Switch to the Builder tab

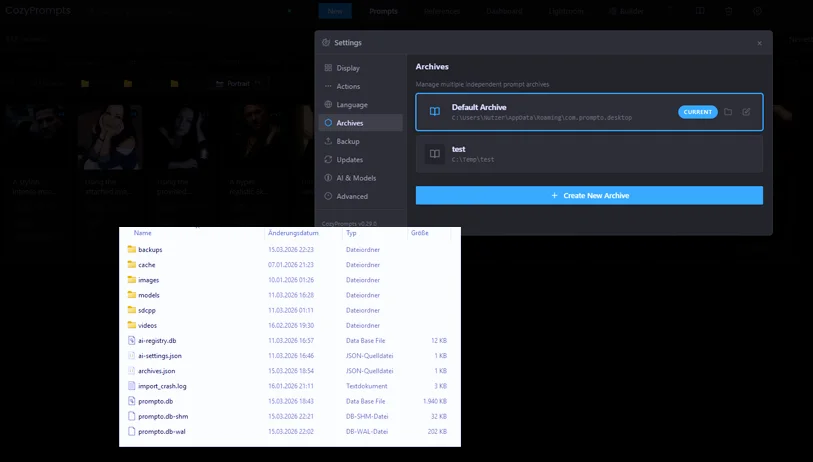(626, 11)
